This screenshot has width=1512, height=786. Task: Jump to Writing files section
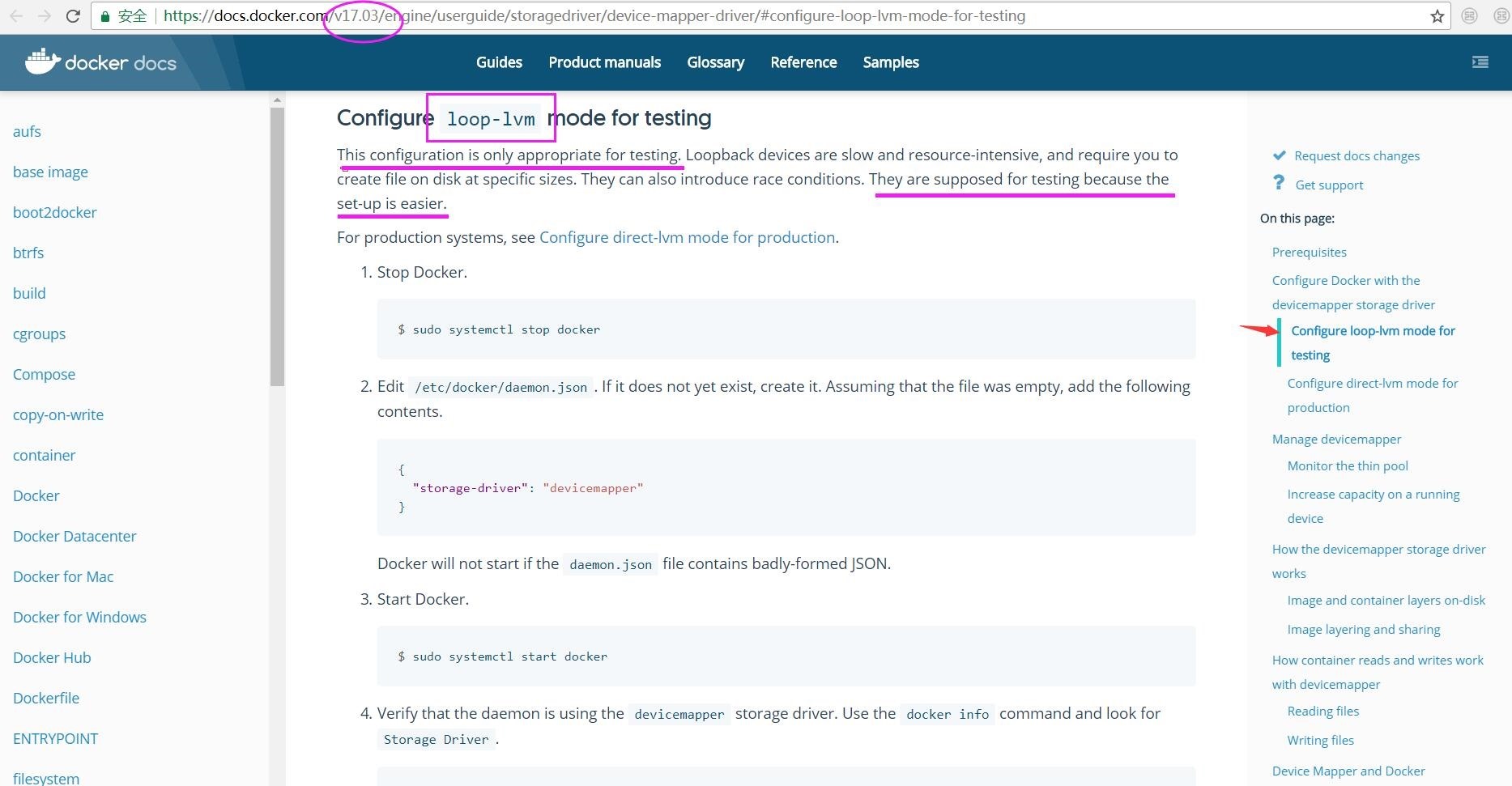[x=1320, y=740]
